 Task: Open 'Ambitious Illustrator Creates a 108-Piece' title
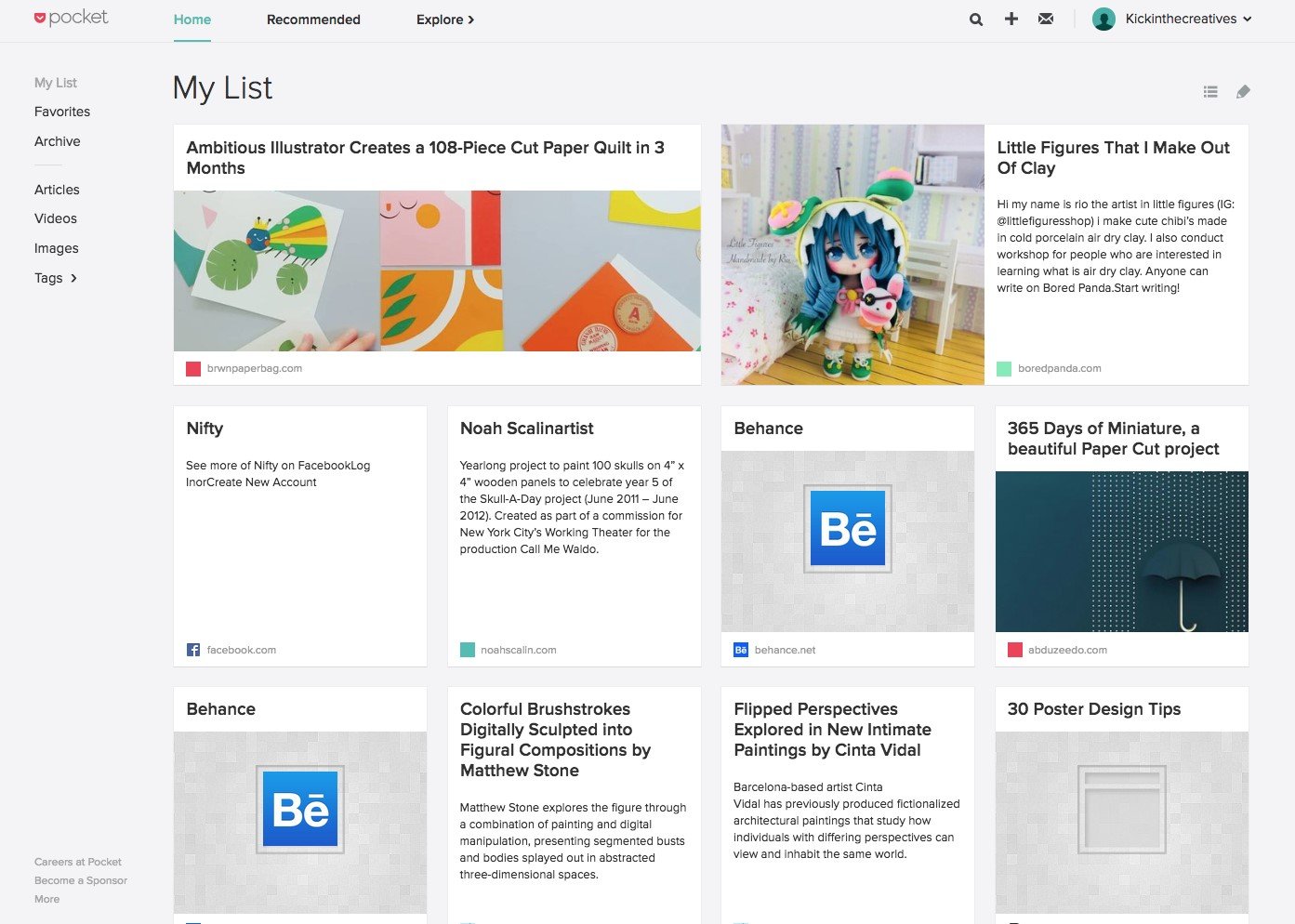coord(425,158)
